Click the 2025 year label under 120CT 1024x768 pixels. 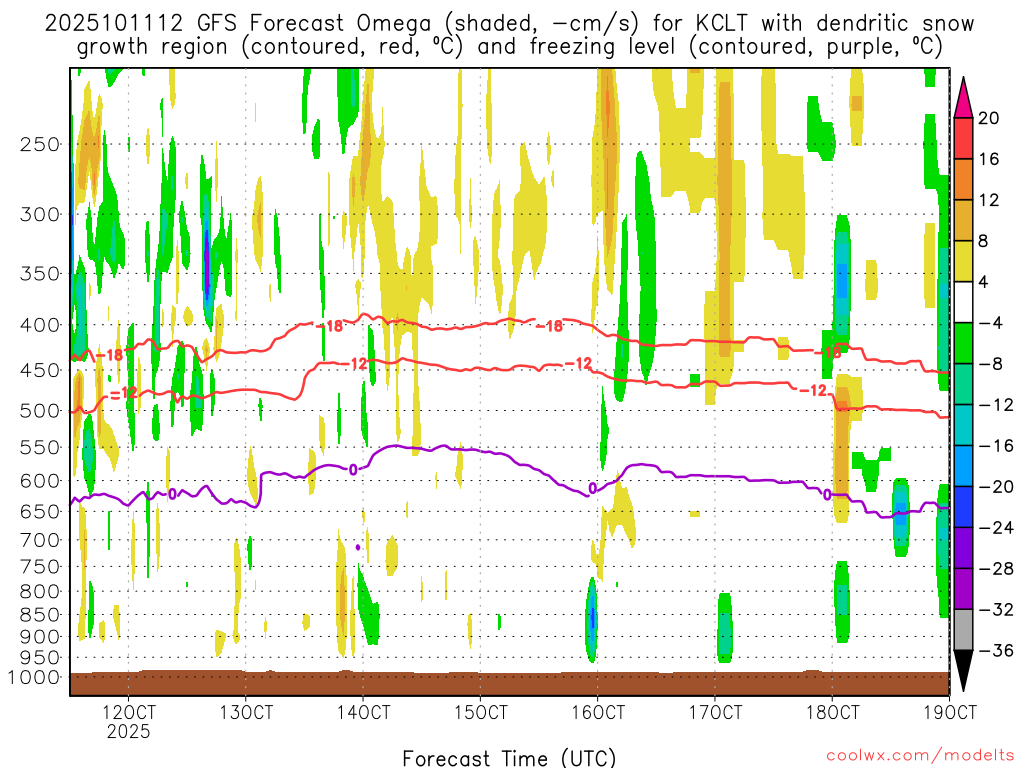pyautogui.click(x=129, y=731)
